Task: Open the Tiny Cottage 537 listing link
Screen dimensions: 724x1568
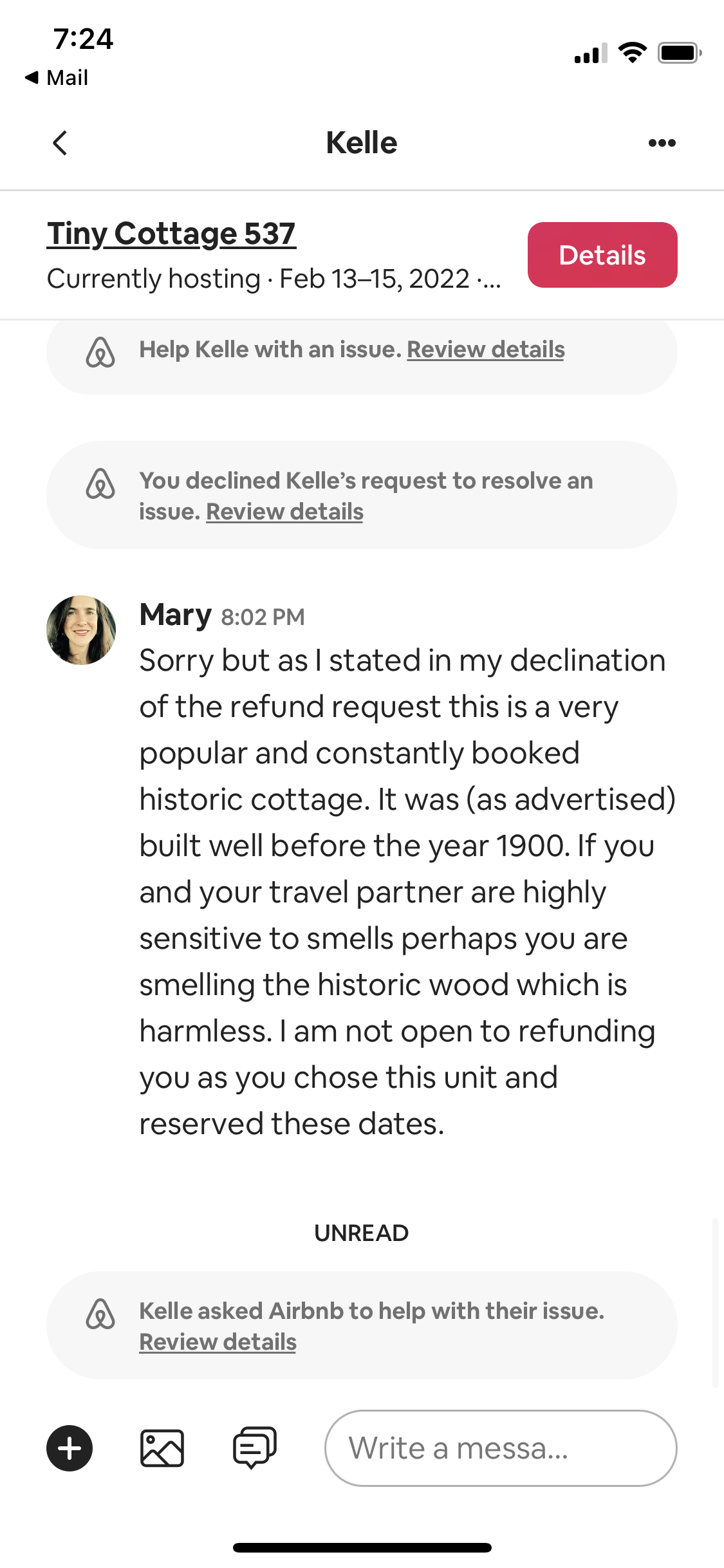Action: (171, 234)
